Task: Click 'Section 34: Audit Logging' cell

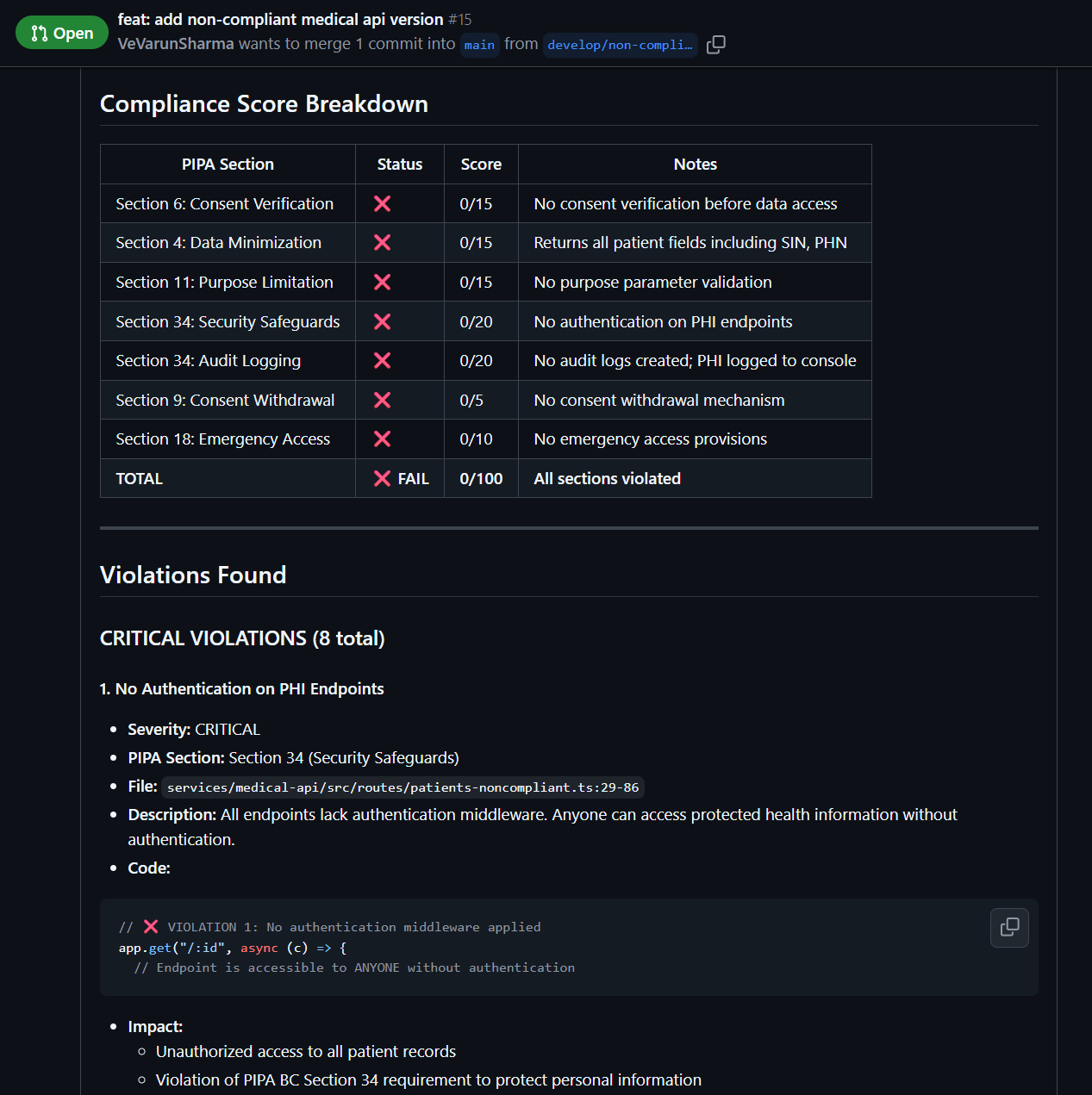Action: pos(228,360)
